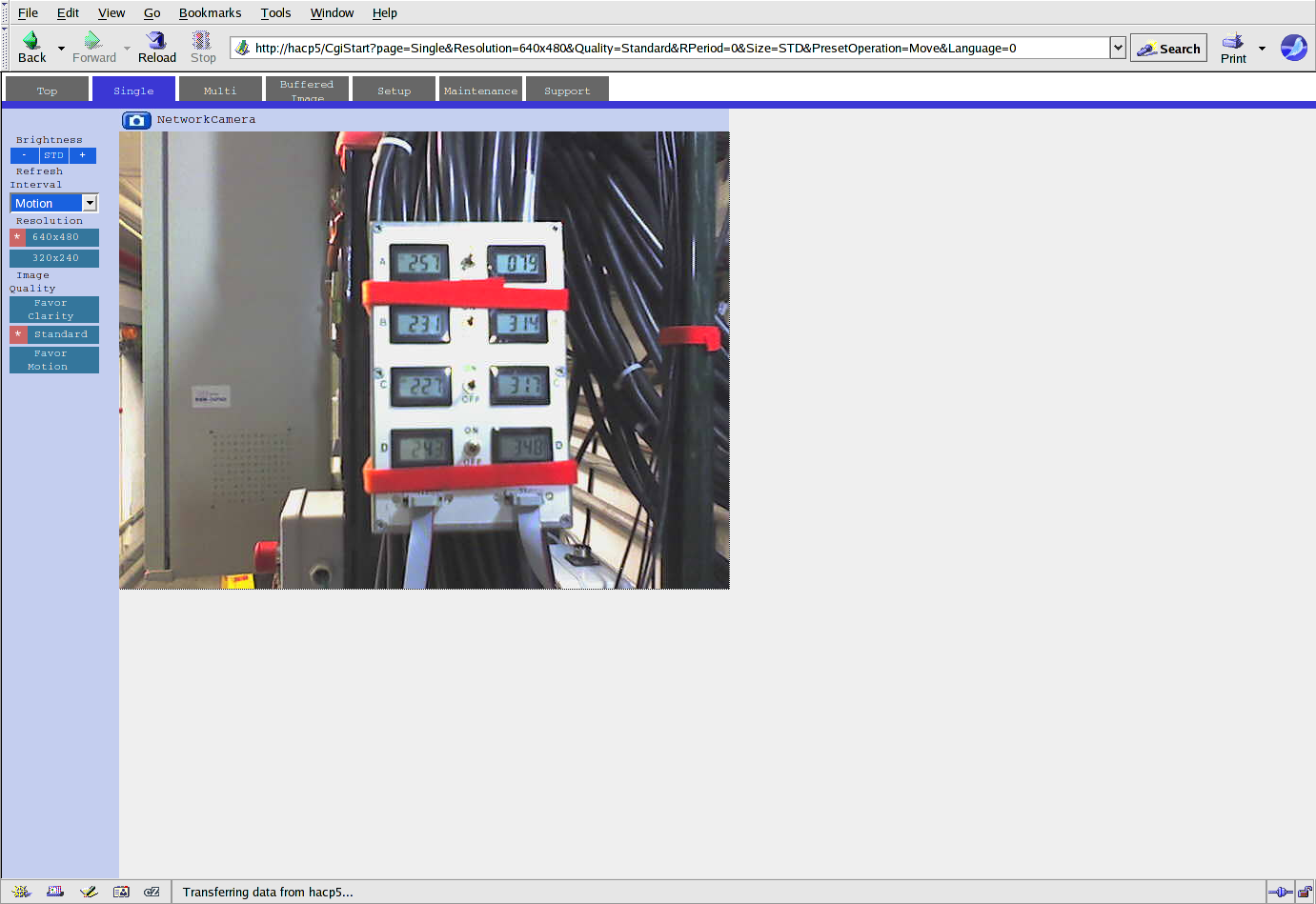Open the Back history dropdown arrow
Viewport: 1316px width, 904px height.
click(x=62, y=48)
